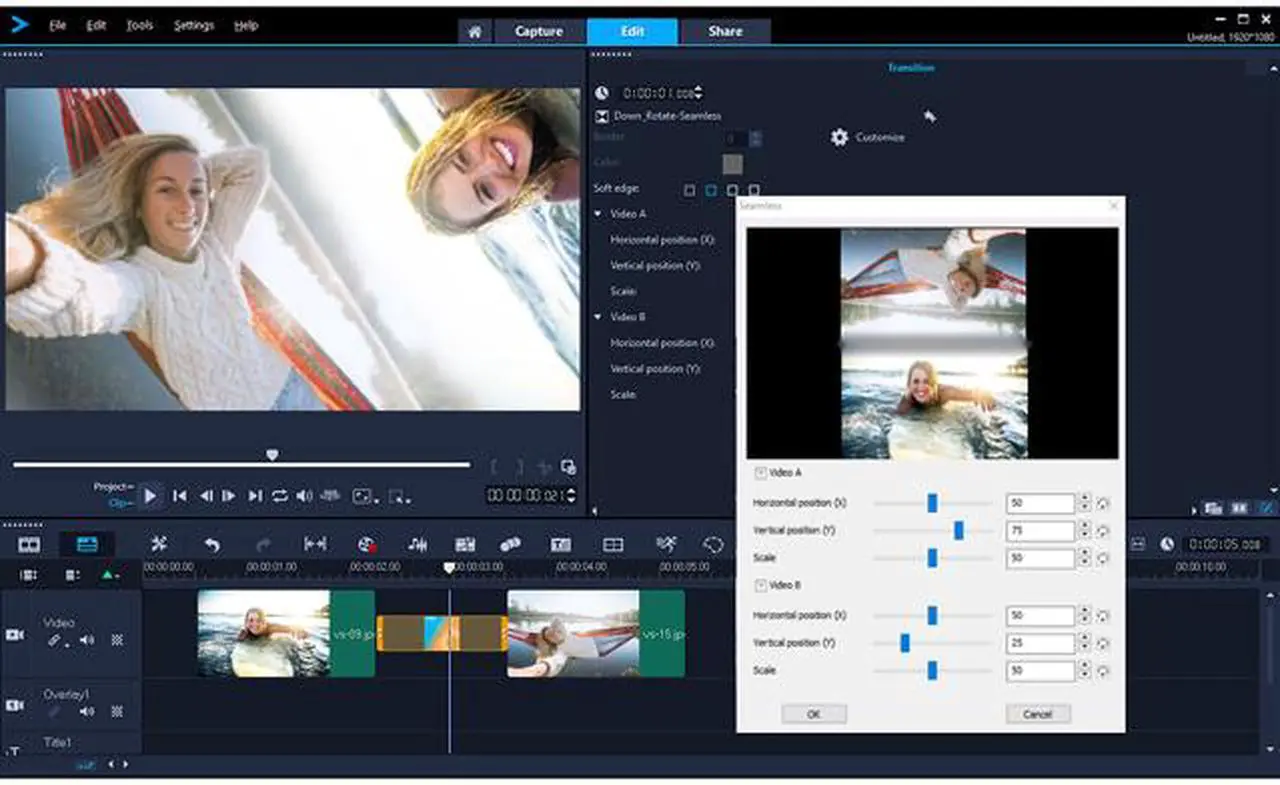Toggle repeat playback loop
Image resolution: width=1280 pixels, height=785 pixels.
pyautogui.click(x=280, y=495)
